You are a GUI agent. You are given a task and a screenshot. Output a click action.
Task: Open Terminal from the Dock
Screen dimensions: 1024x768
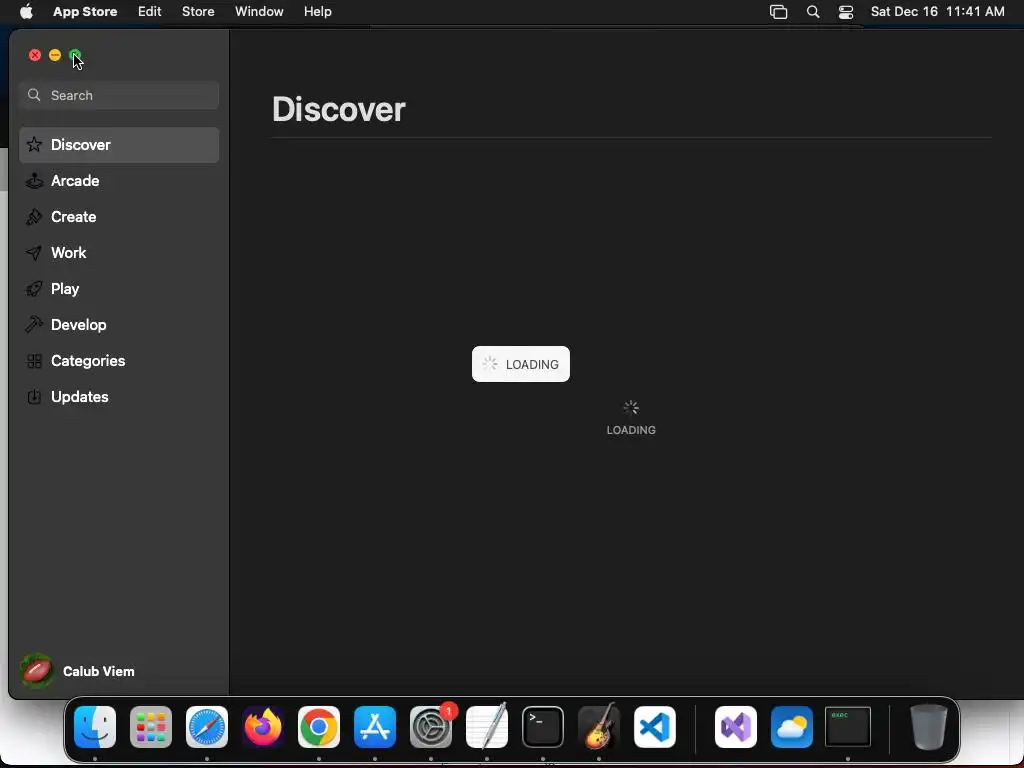[543, 727]
